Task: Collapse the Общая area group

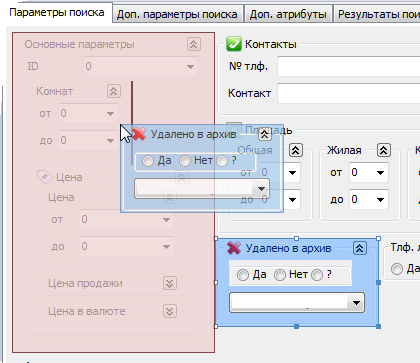Action: tap(296, 150)
